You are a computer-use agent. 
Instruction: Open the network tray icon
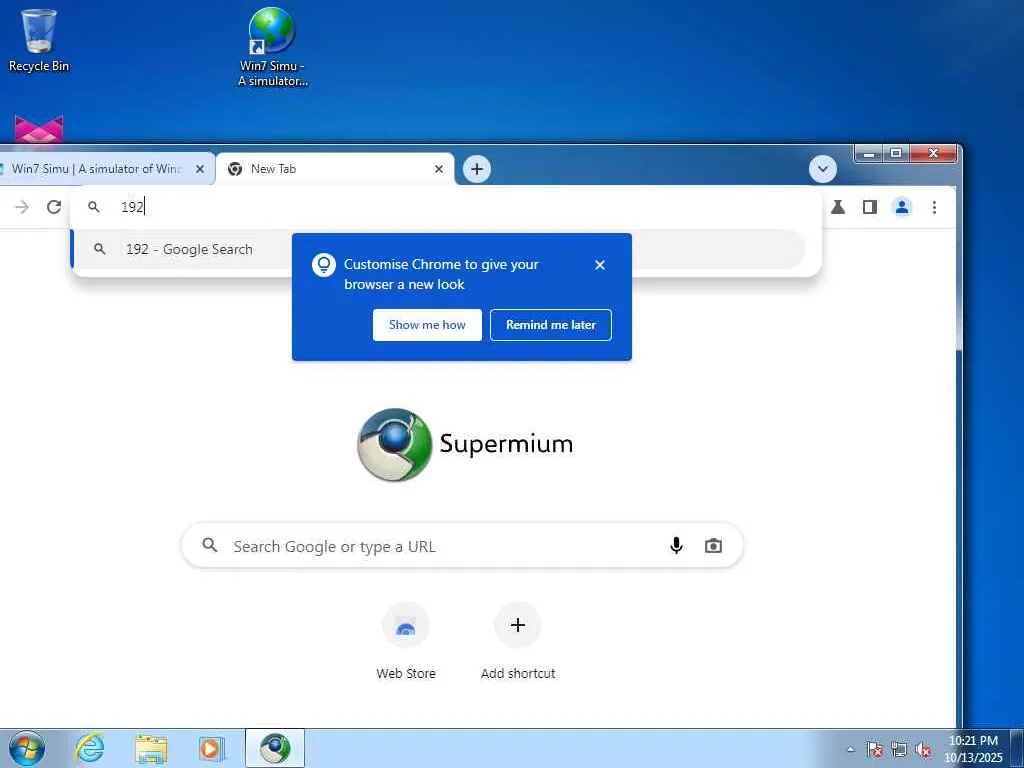[899, 749]
